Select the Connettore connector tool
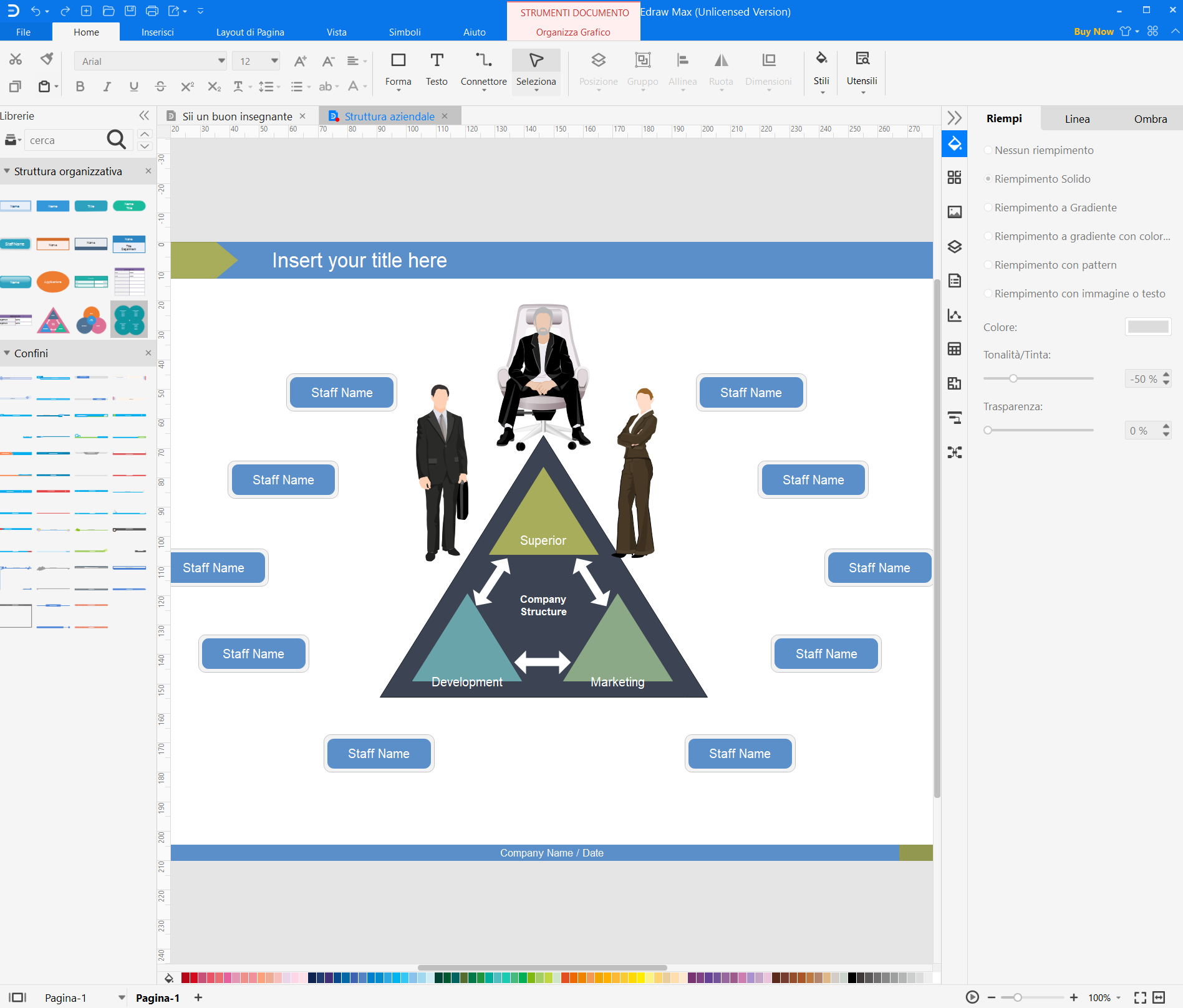 483,69
